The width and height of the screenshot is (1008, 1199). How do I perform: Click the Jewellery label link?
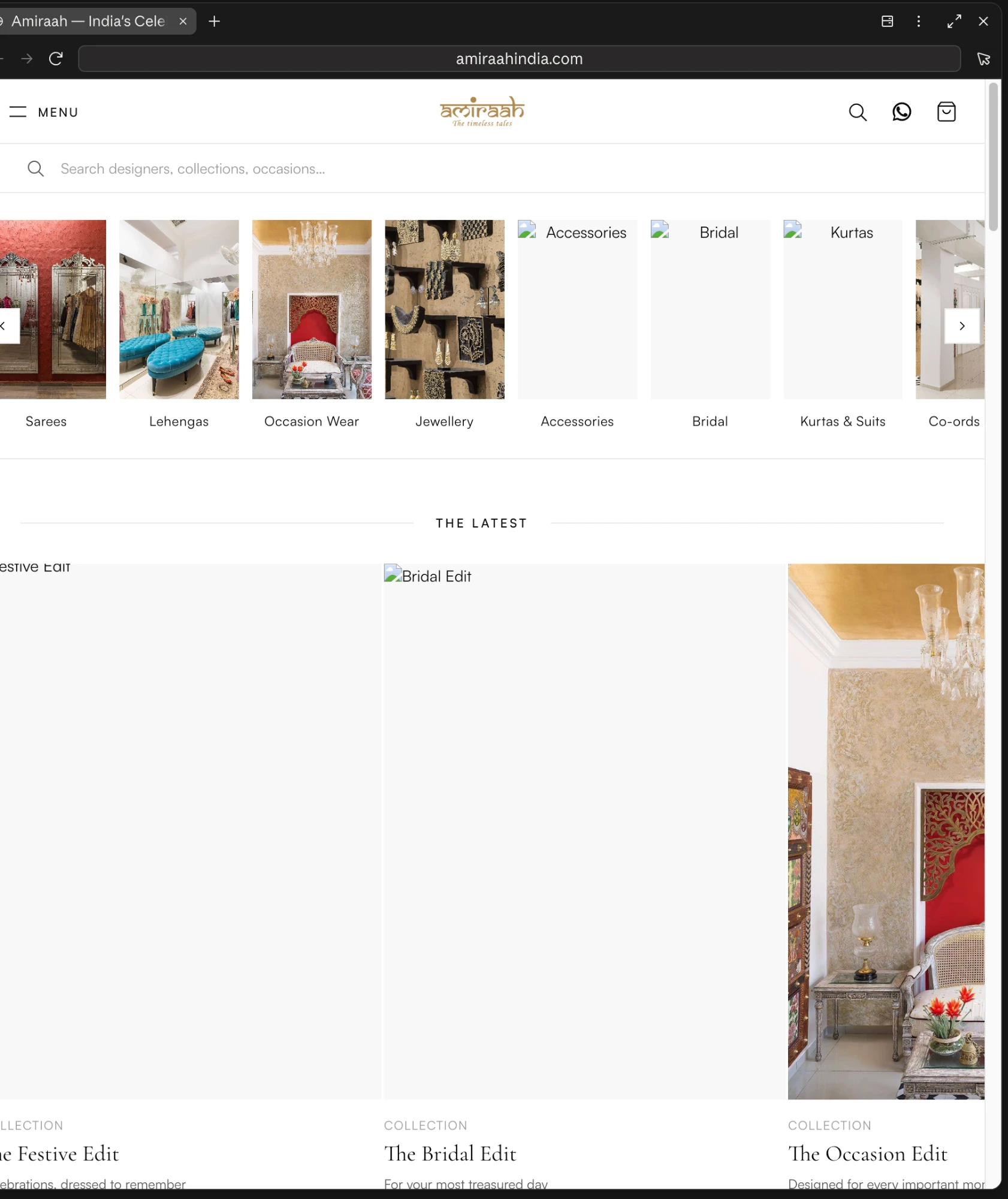tap(444, 421)
